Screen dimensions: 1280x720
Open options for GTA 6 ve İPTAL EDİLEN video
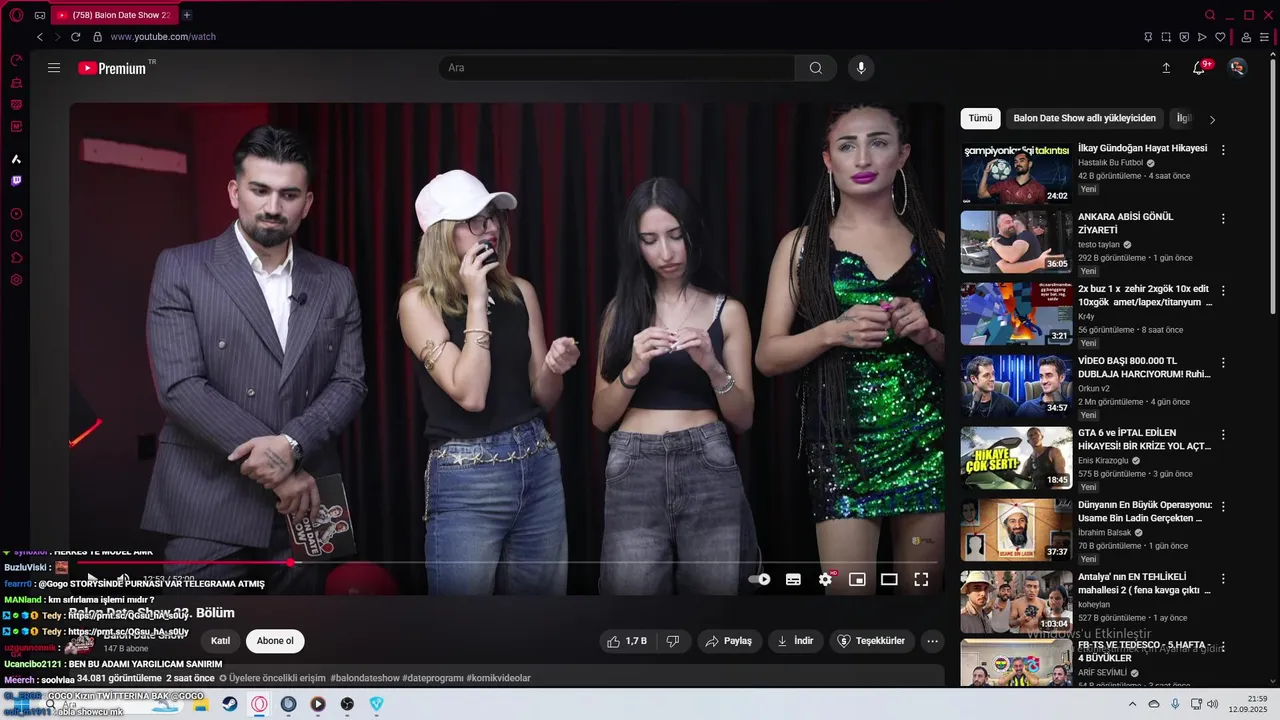(x=1223, y=434)
